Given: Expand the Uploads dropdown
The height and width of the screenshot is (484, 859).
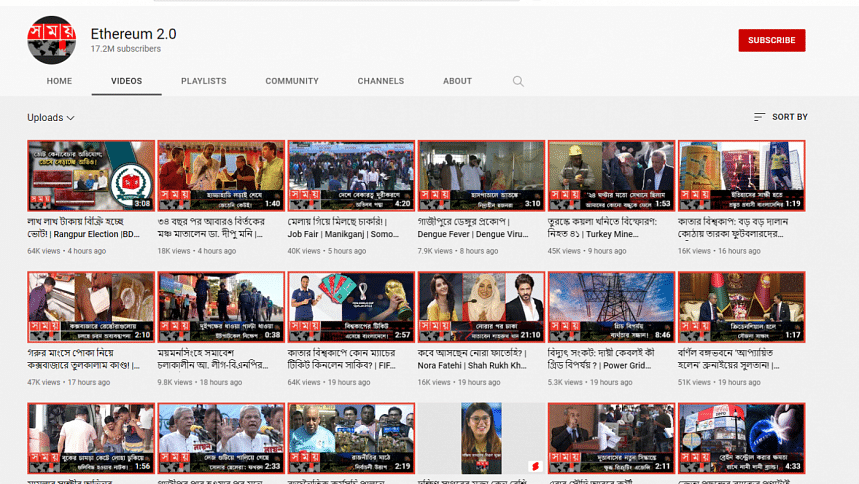Looking at the screenshot, I should (x=51, y=118).
